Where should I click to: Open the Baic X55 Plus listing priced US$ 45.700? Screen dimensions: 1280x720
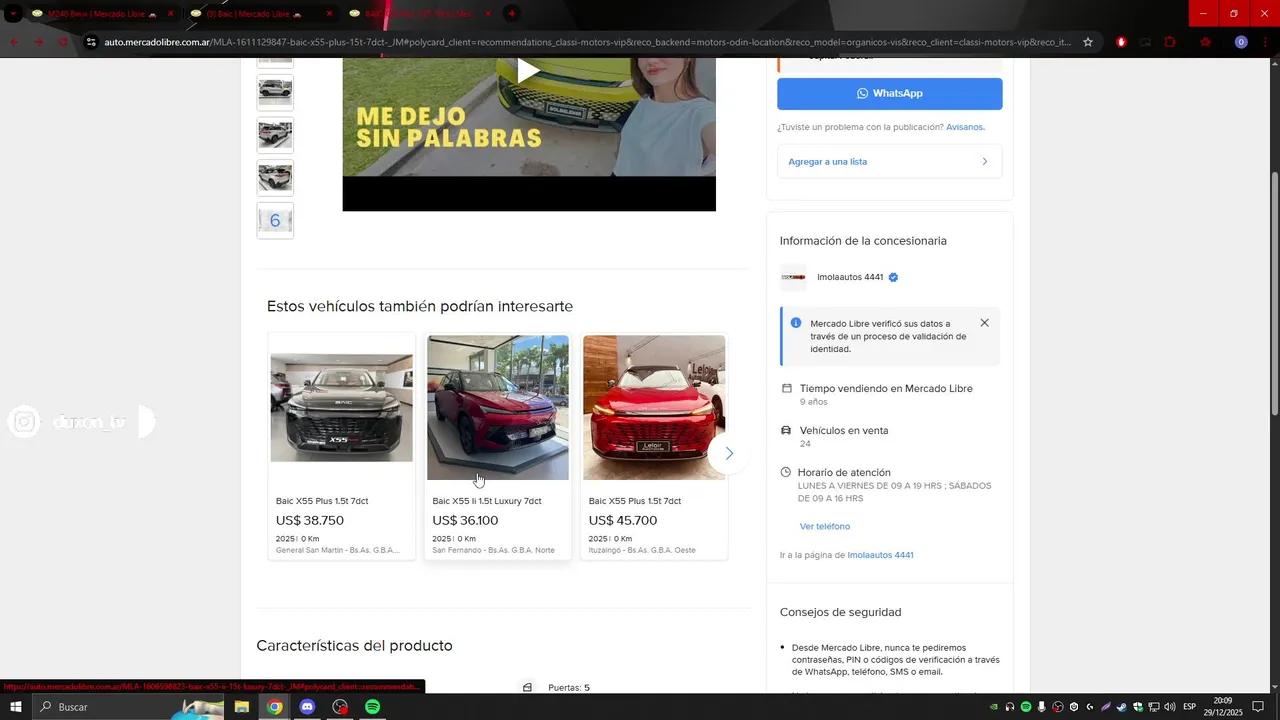coord(654,446)
